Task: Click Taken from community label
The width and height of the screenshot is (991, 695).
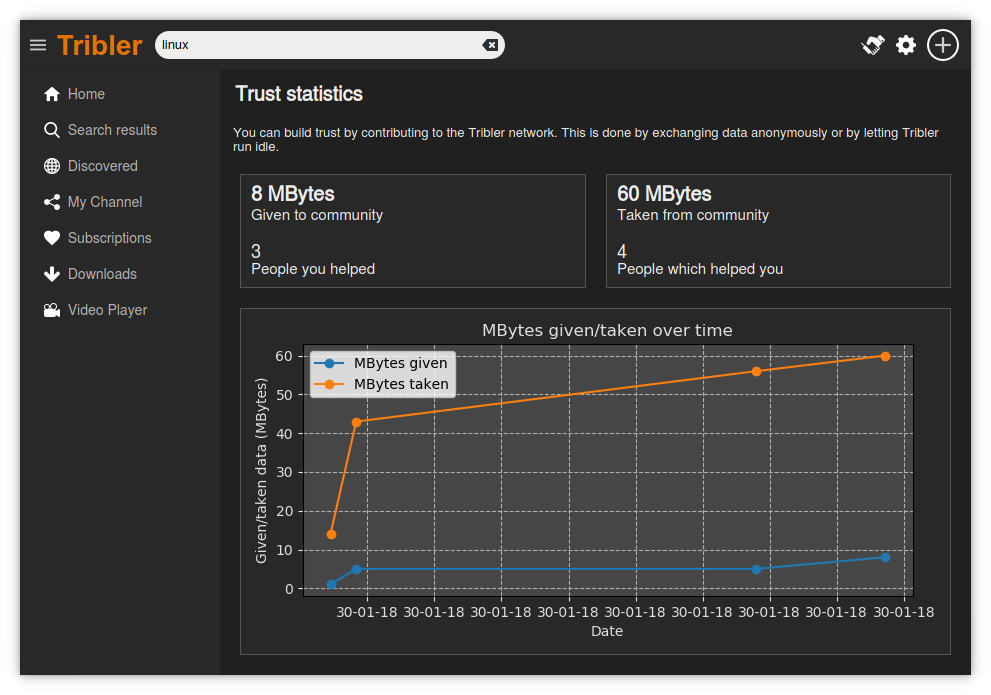Action: coord(693,215)
